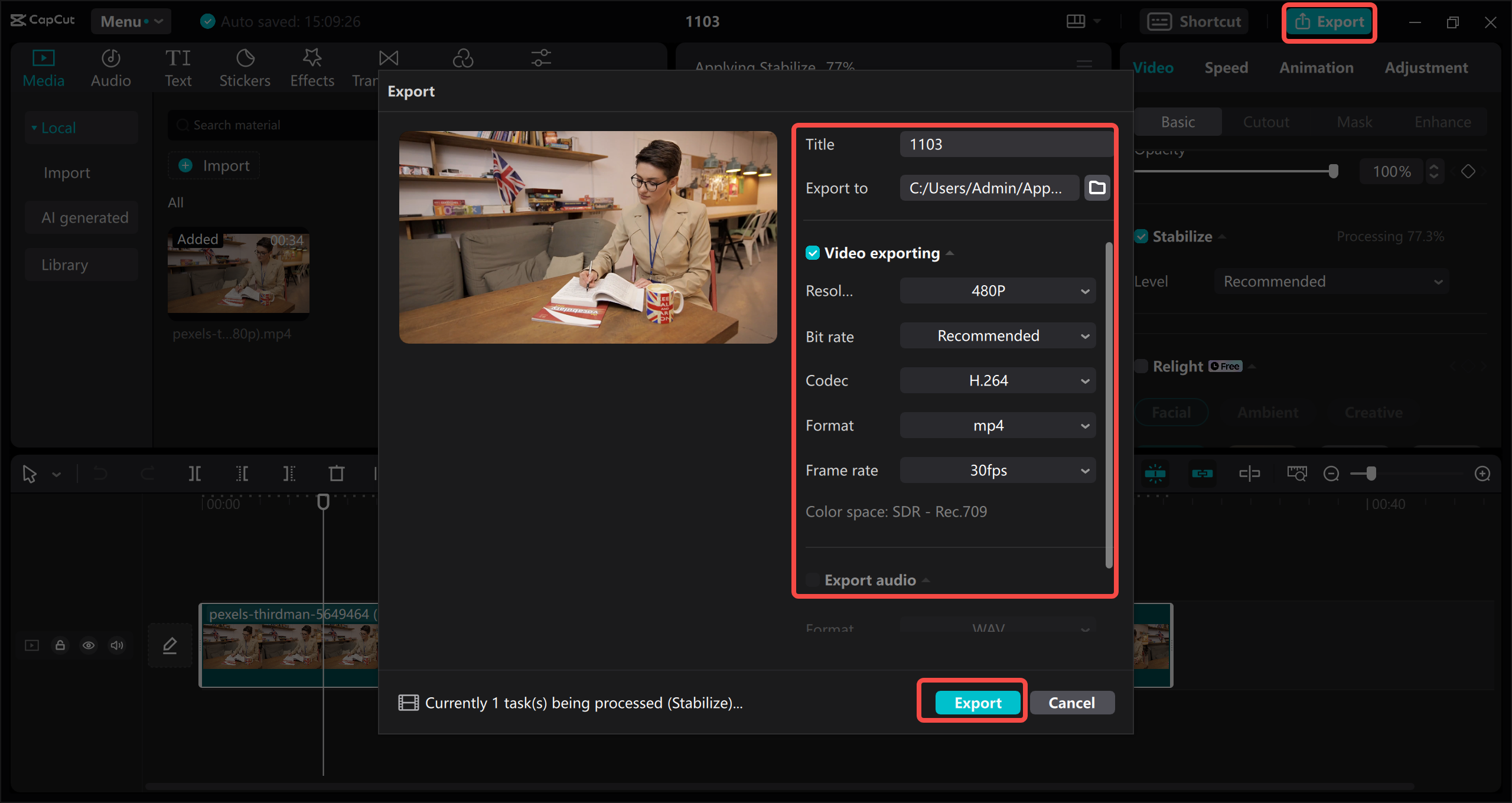Switch to the Animation tab

(x=1316, y=67)
